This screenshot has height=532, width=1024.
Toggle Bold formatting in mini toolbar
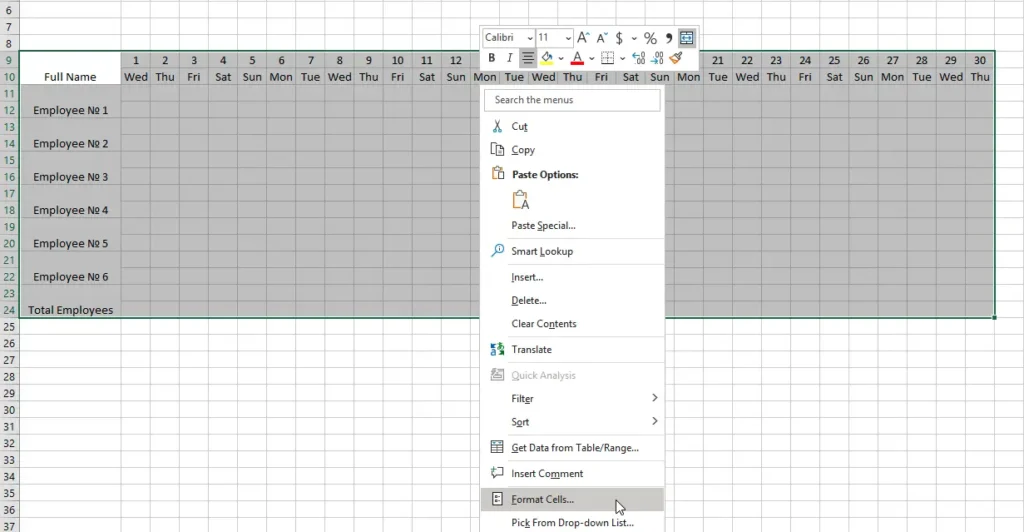pyautogui.click(x=492, y=58)
